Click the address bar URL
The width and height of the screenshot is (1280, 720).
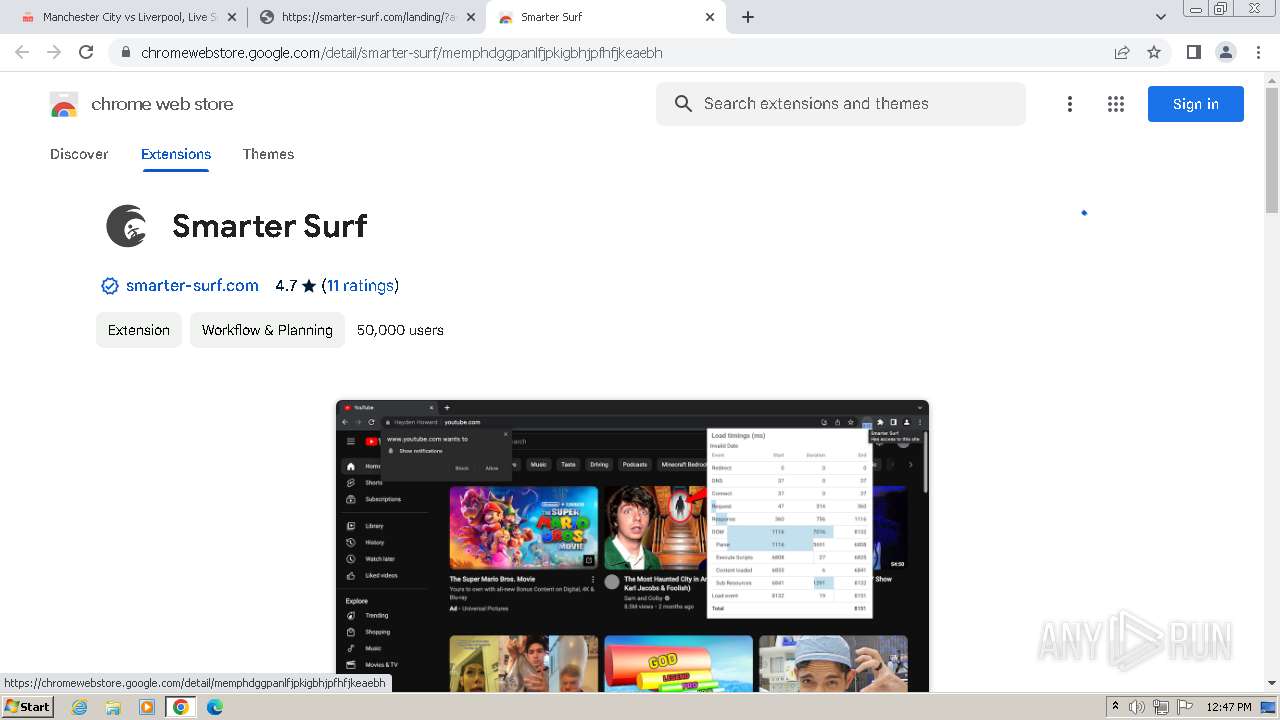tap(401, 53)
